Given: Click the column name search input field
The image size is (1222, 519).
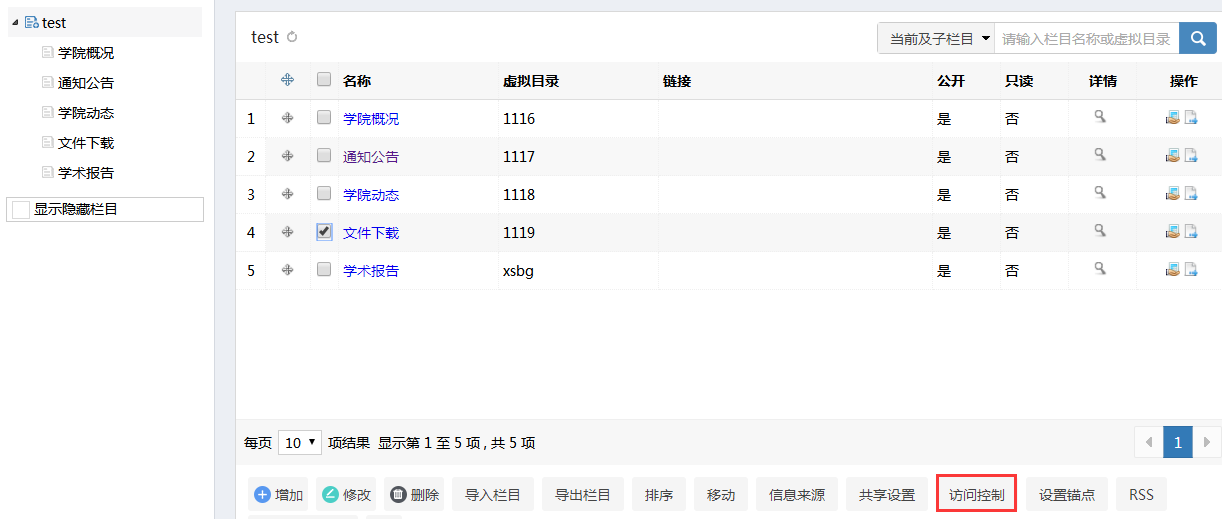Looking at the screenshot, I should tap(1086, 38).
